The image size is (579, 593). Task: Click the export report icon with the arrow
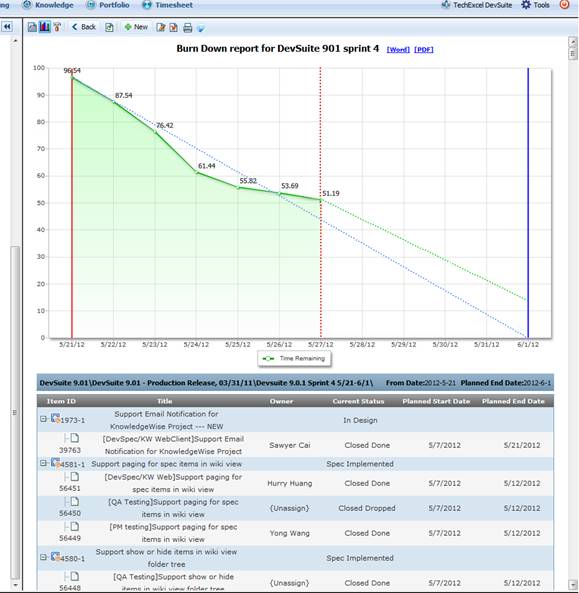point(174,27)
